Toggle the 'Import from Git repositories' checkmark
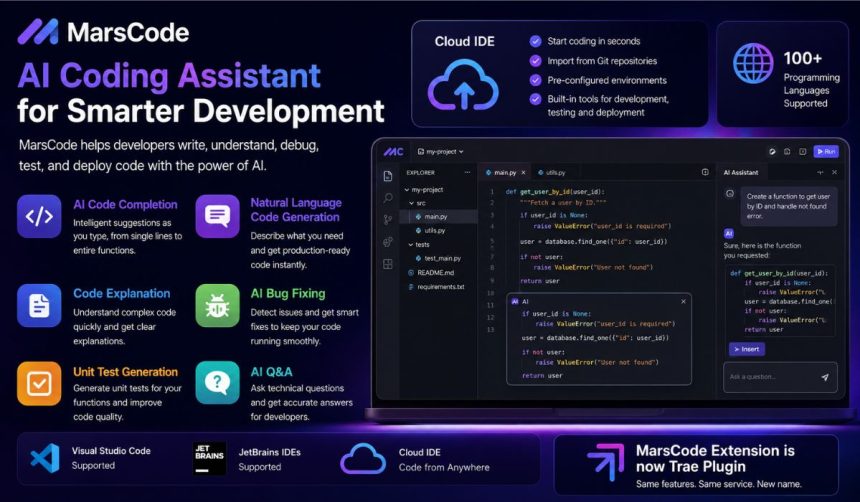The image size is (860, 502). pos(535,61)
